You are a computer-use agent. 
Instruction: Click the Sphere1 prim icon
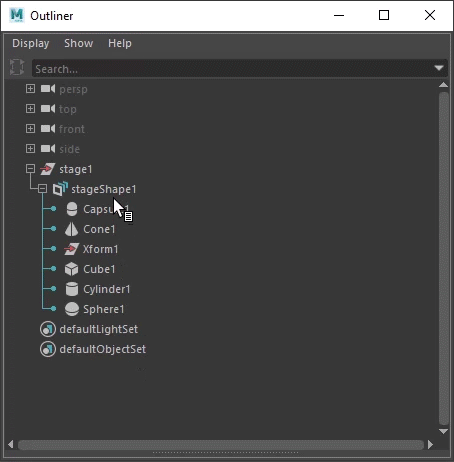tap(72, 309)
